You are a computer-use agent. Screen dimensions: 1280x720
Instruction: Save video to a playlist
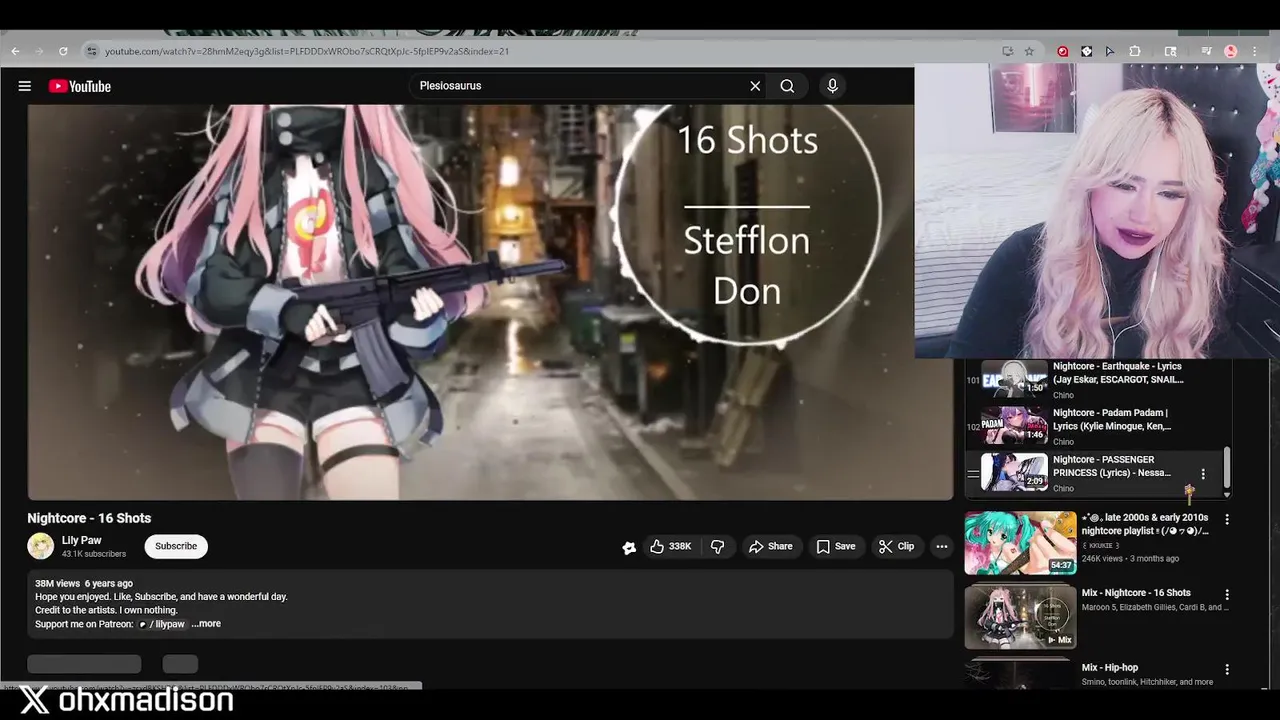tap(836, 546)
